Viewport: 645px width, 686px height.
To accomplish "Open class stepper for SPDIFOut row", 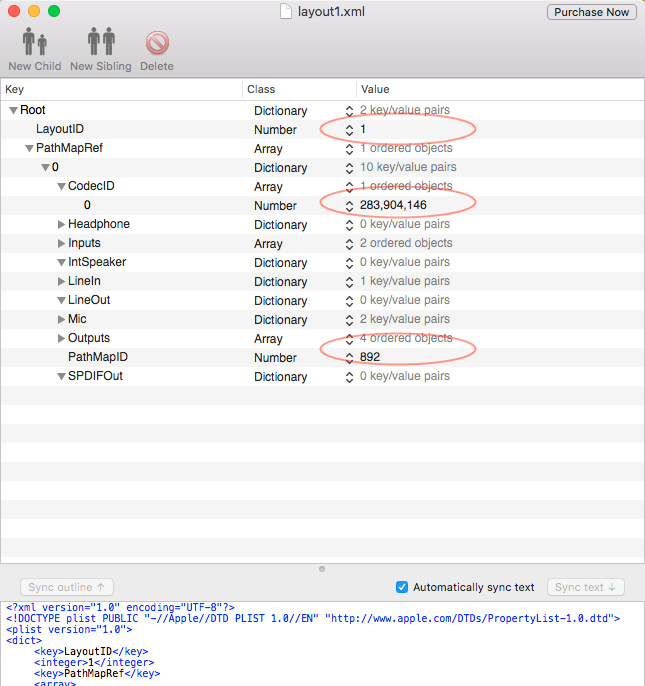I will coord(349,377).
